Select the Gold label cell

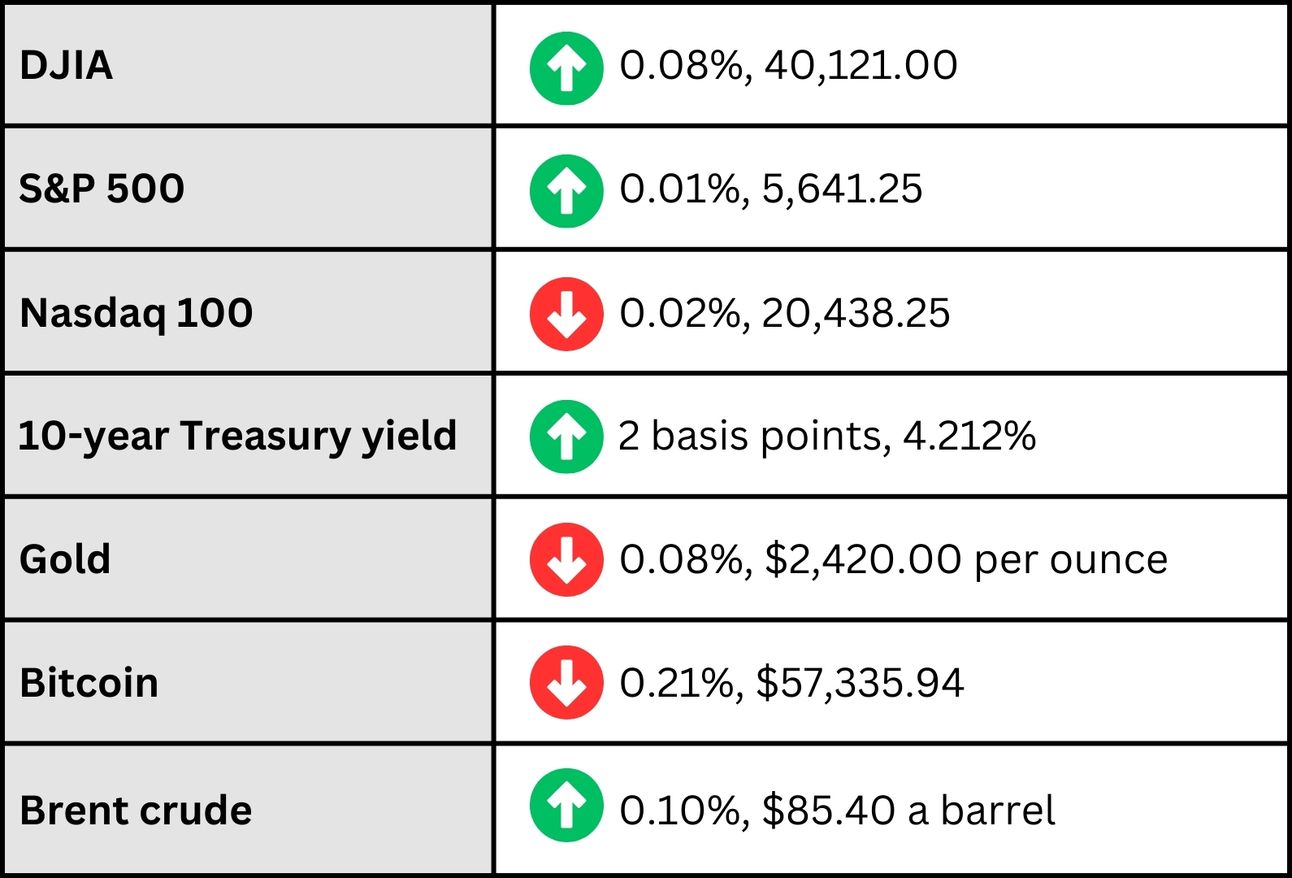click(x=248, y=558)
